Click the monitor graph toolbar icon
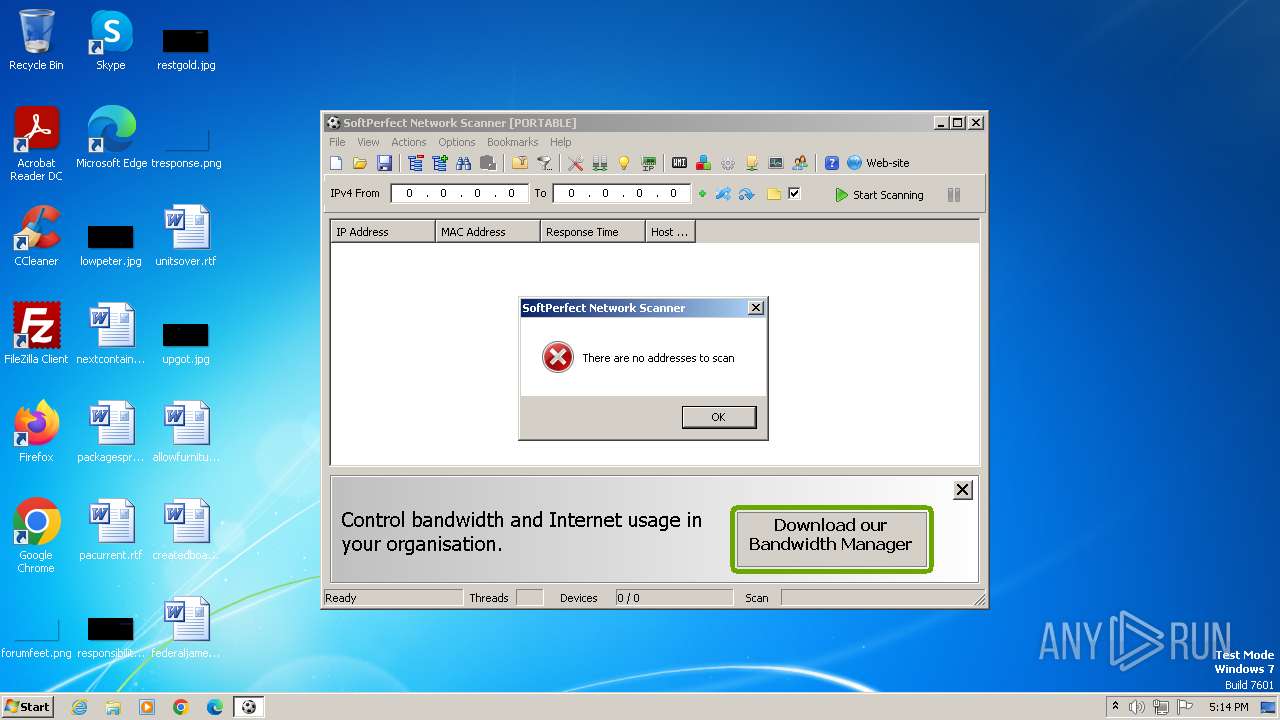The image size is (1280, 720). pos(776,163)
